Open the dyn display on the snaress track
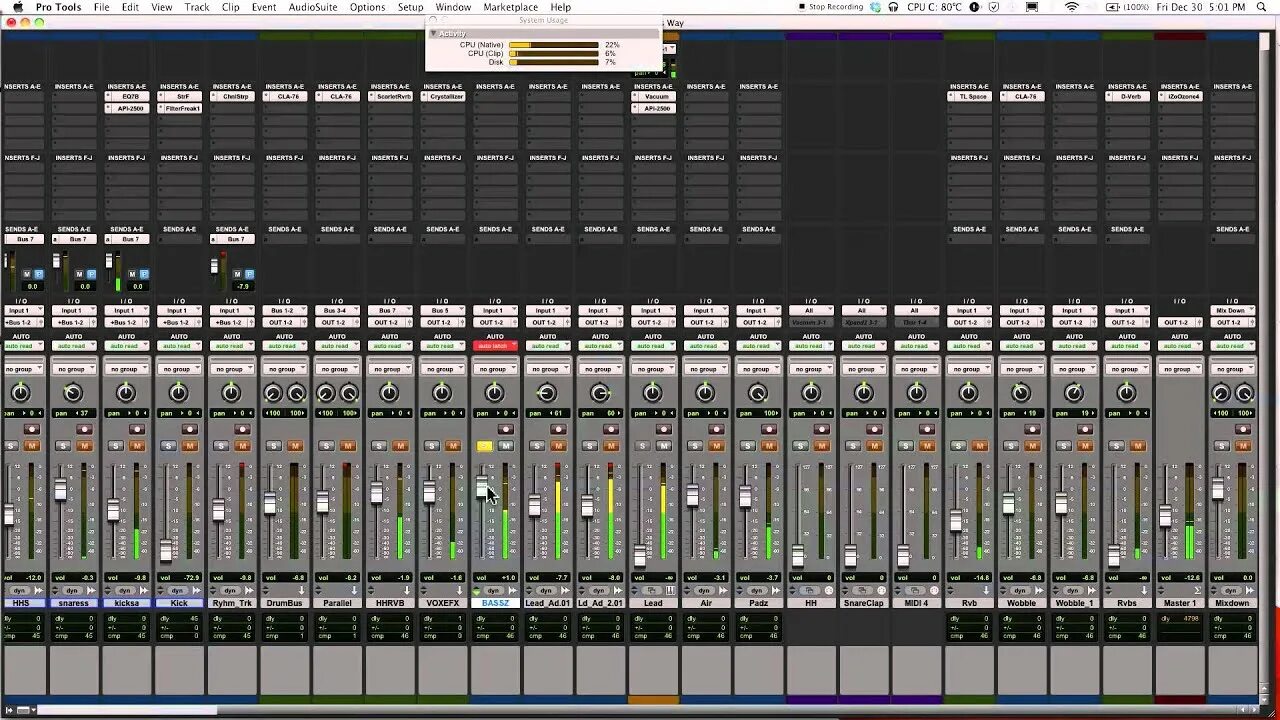1280x720 pixels. (72, 590)
